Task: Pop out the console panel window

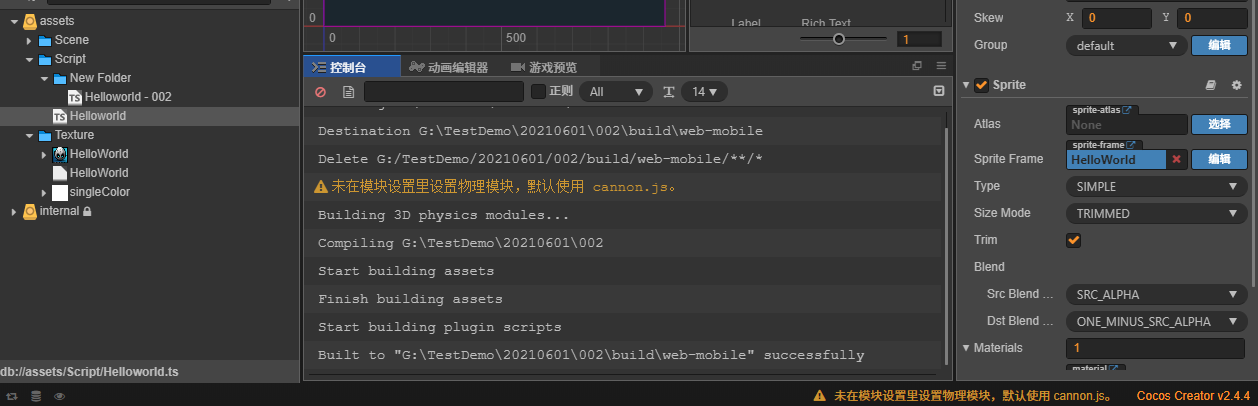Action: coord(917,66)
